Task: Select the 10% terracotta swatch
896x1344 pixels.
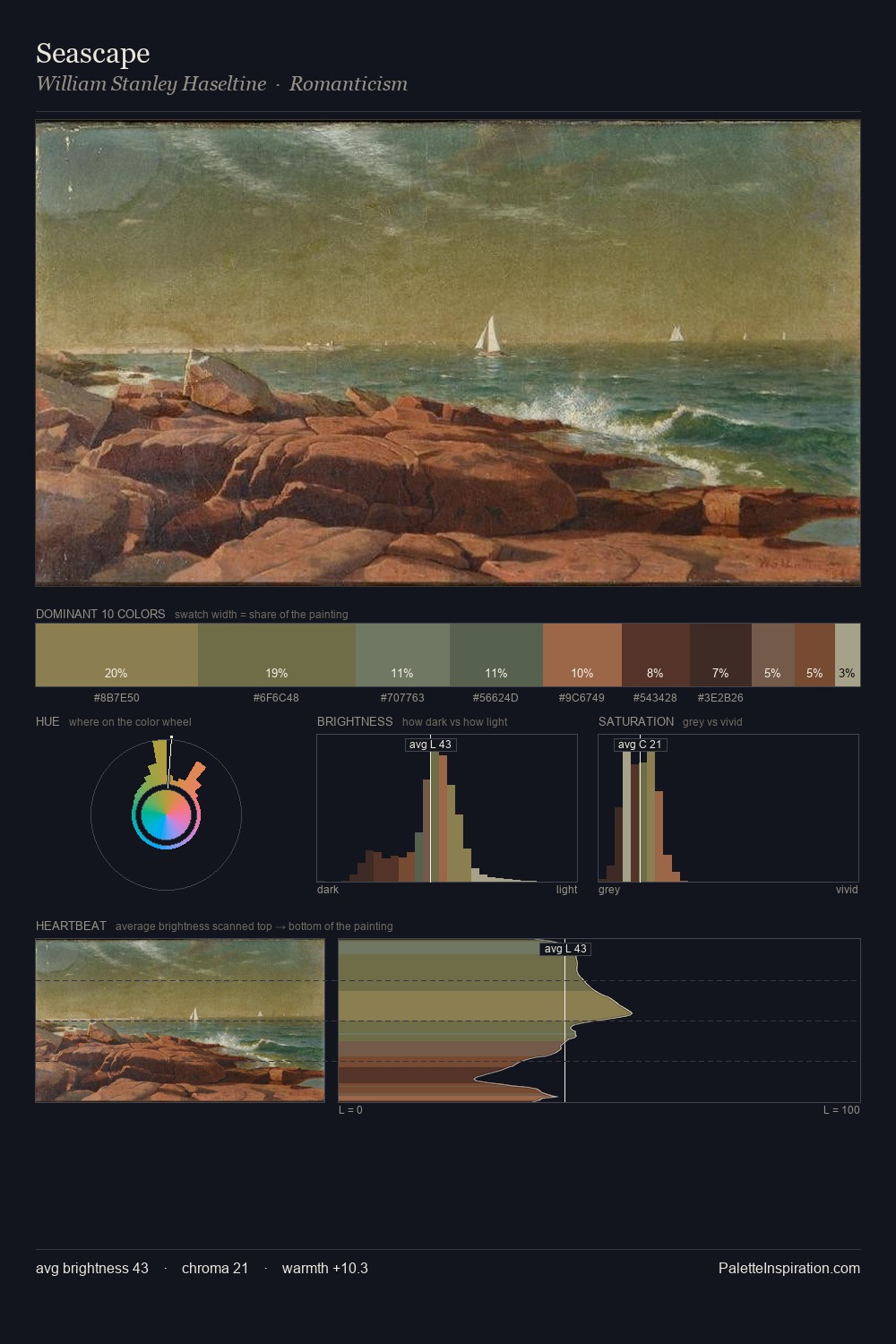Action: point(582,655)
